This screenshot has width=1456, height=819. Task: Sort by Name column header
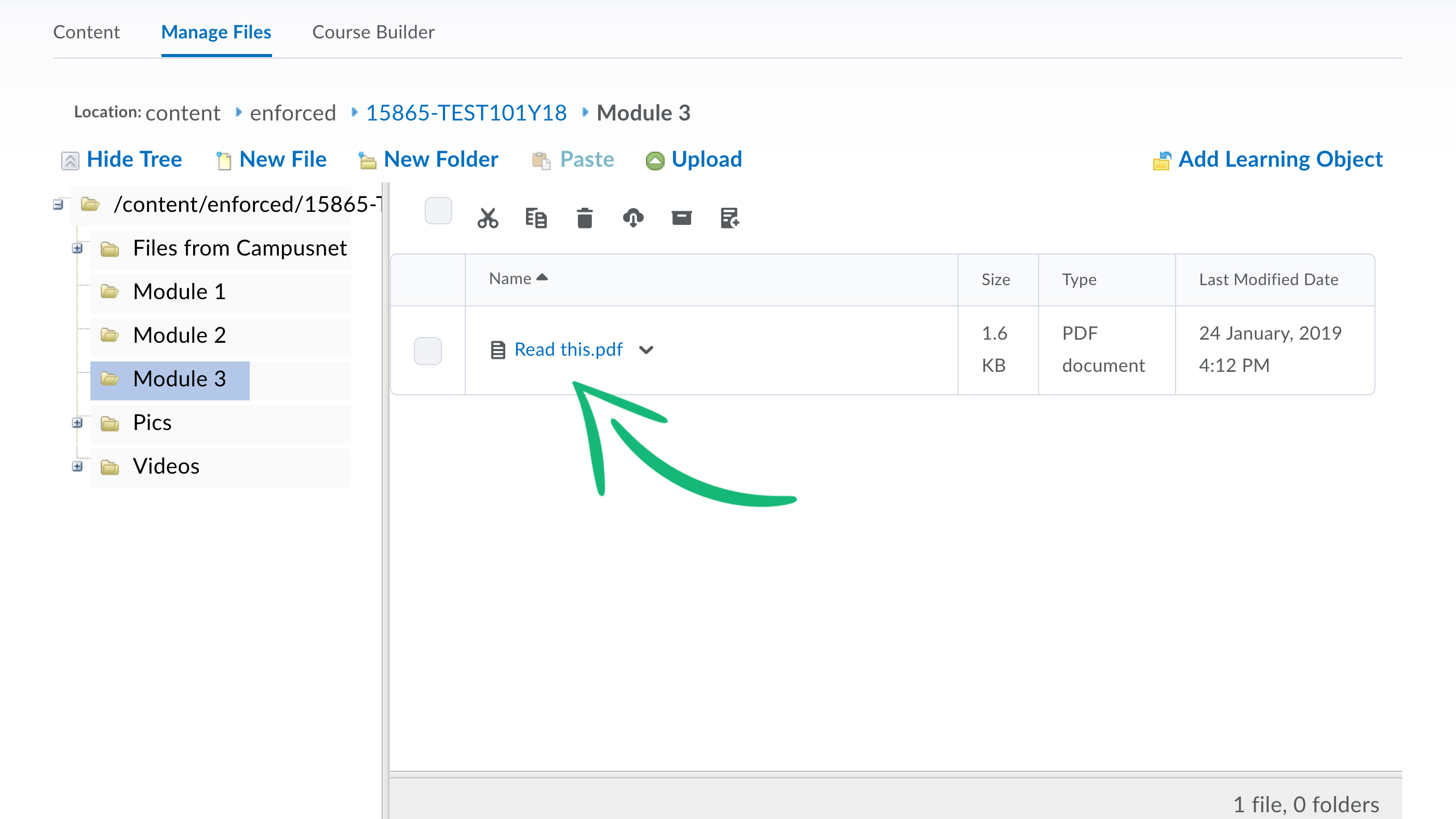510,279
